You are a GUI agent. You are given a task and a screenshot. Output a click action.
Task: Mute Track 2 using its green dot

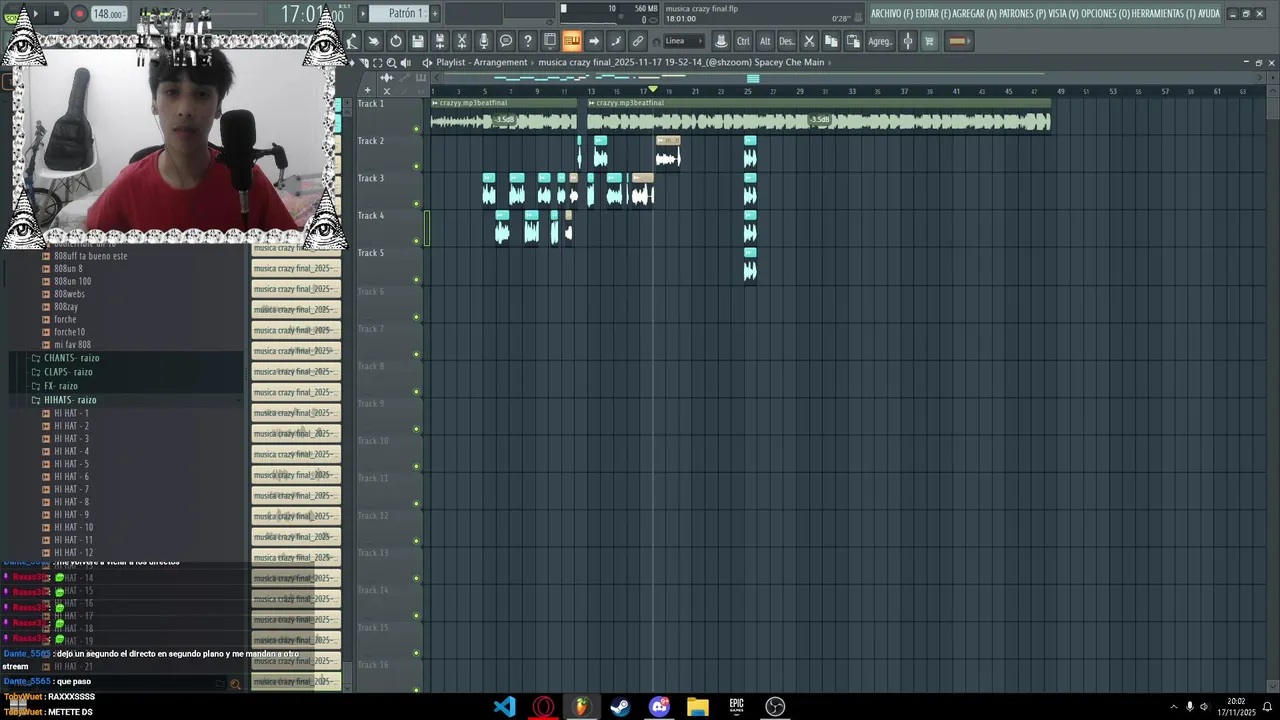417,166
